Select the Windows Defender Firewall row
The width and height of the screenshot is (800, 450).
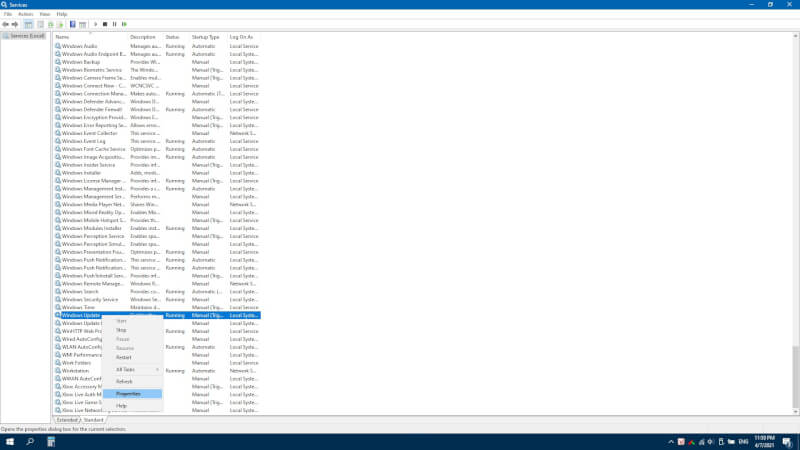coord(157,109)
